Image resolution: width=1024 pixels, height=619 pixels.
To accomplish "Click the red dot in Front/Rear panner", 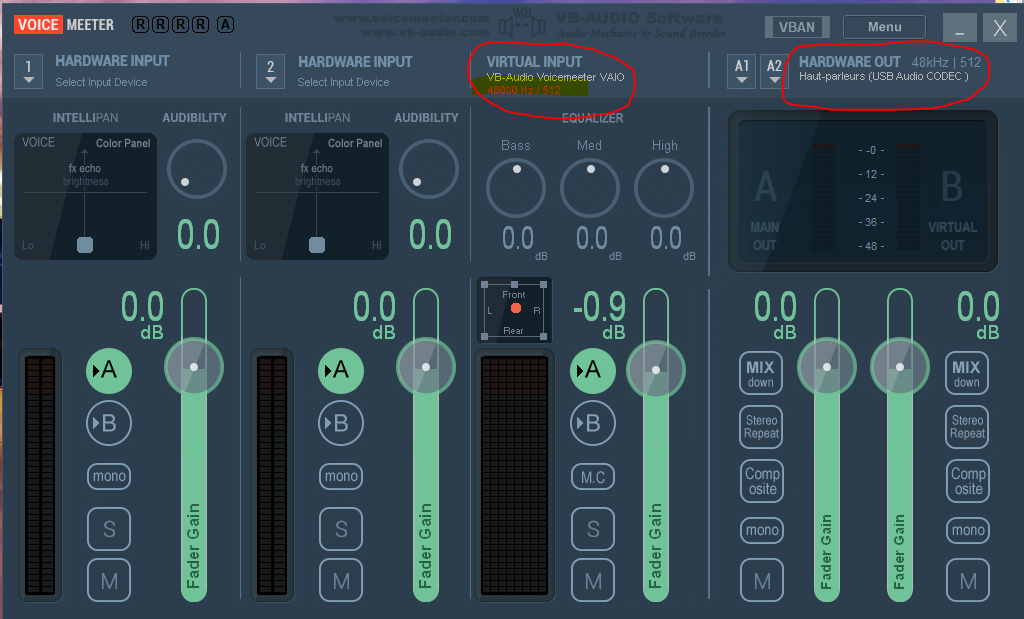I will click(516, 308).
